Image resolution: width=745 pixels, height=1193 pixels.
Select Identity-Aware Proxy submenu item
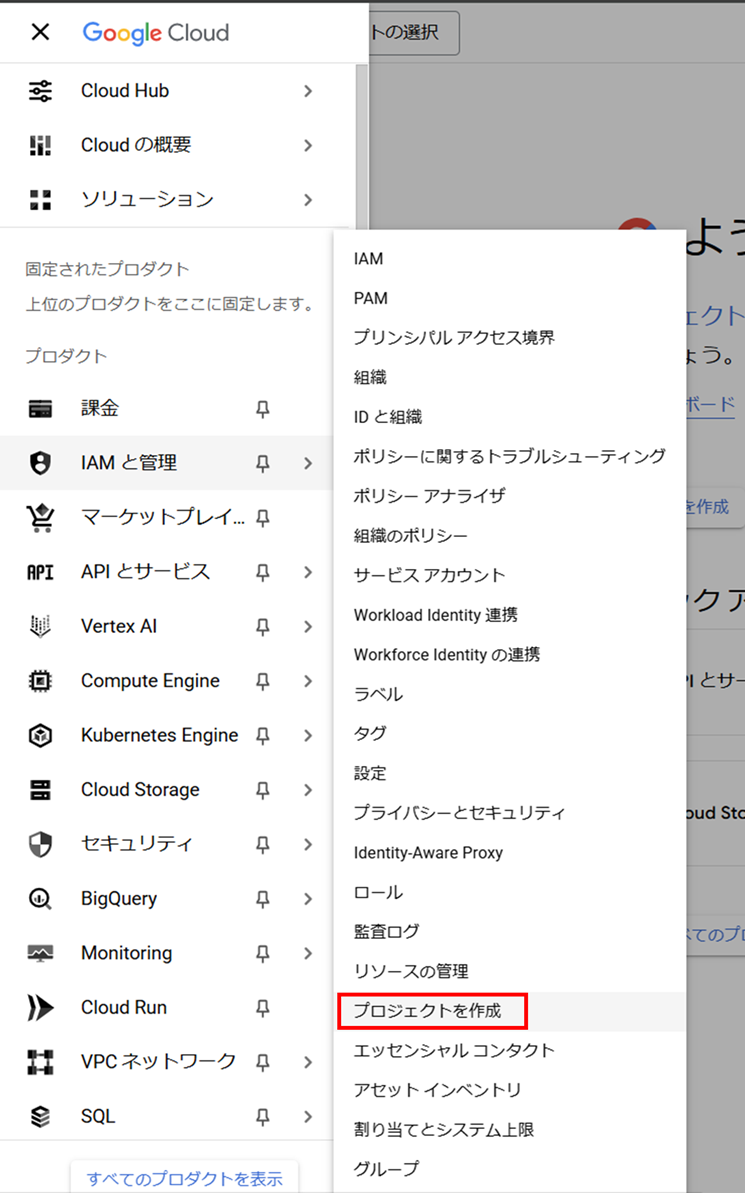click(510, 853)
